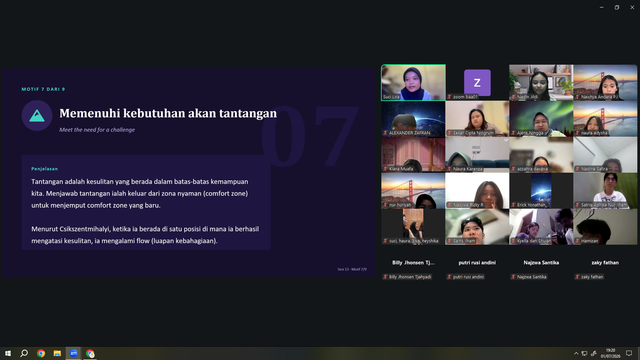Image resolution: width=640 pixels, height=360 pixels.
Task: Click muted mic icon beside putri rusi andini
Action: coord(449,277)
